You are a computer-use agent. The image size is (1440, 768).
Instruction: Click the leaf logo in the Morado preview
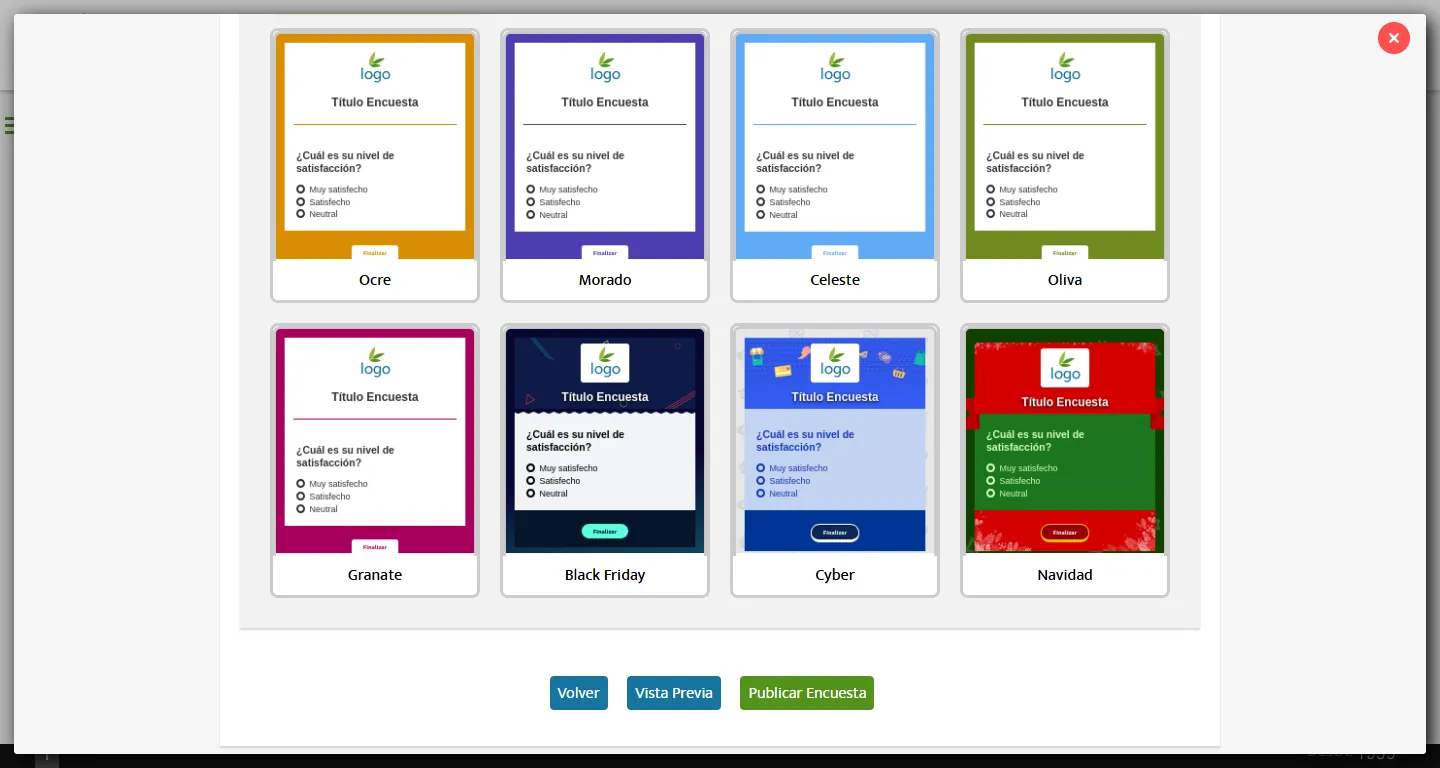605,67
